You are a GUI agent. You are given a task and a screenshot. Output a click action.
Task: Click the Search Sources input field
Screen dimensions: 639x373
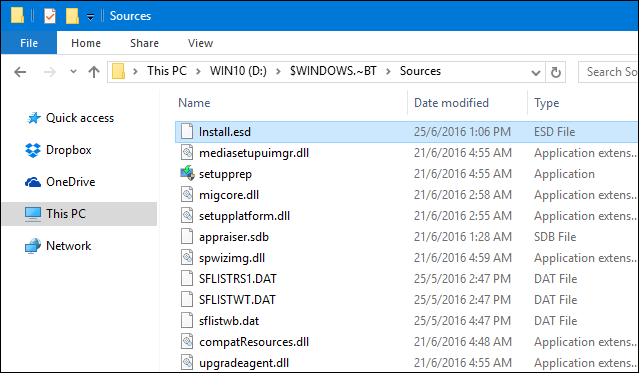coord(608,72)
